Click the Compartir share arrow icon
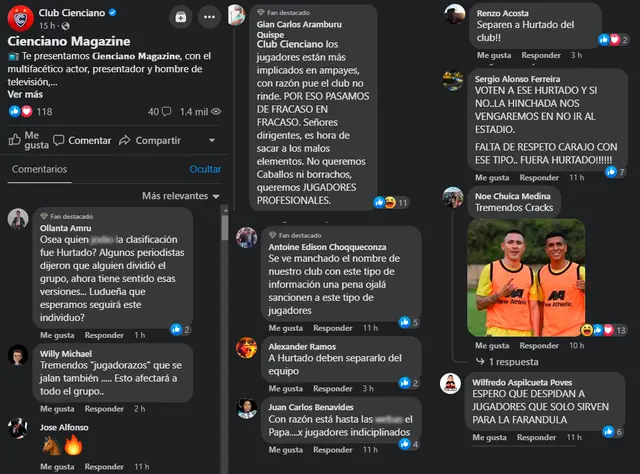Screen dimensions: 640x474 [124, 140]
